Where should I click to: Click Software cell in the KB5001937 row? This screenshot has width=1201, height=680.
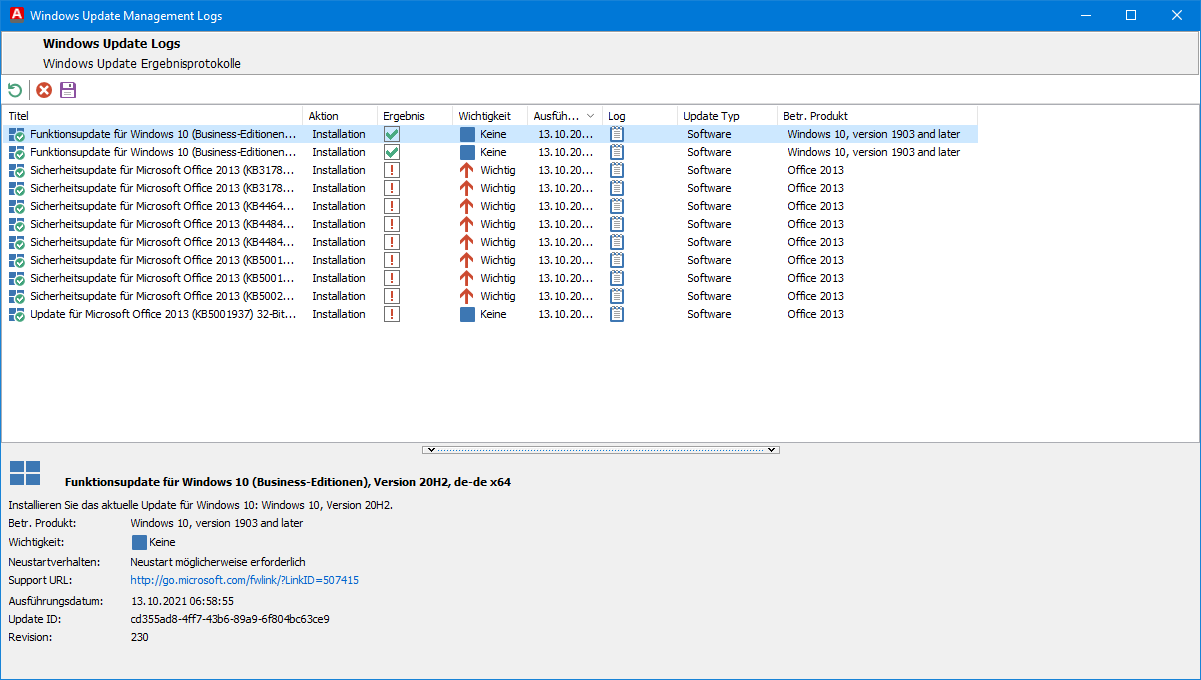709,314
